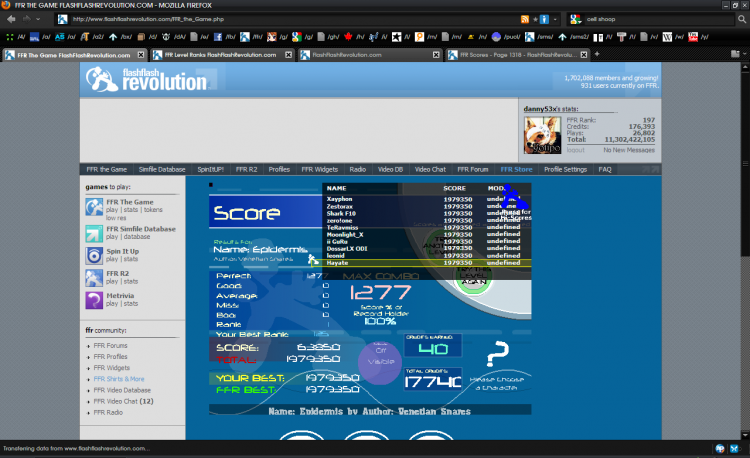Open FAQ nav menu item

coord(605,169)
